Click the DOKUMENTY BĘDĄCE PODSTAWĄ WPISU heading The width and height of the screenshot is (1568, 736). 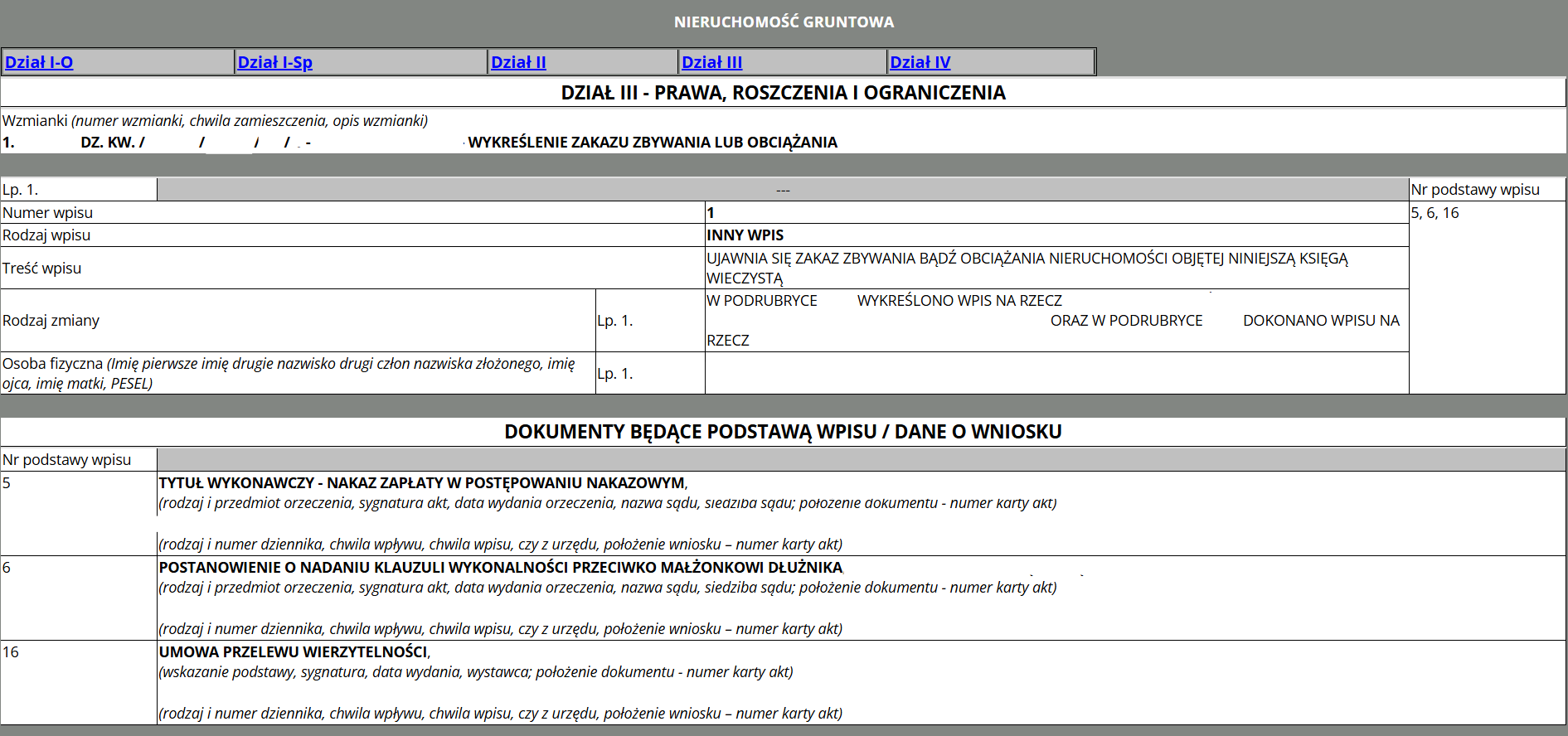click(783, 432)
